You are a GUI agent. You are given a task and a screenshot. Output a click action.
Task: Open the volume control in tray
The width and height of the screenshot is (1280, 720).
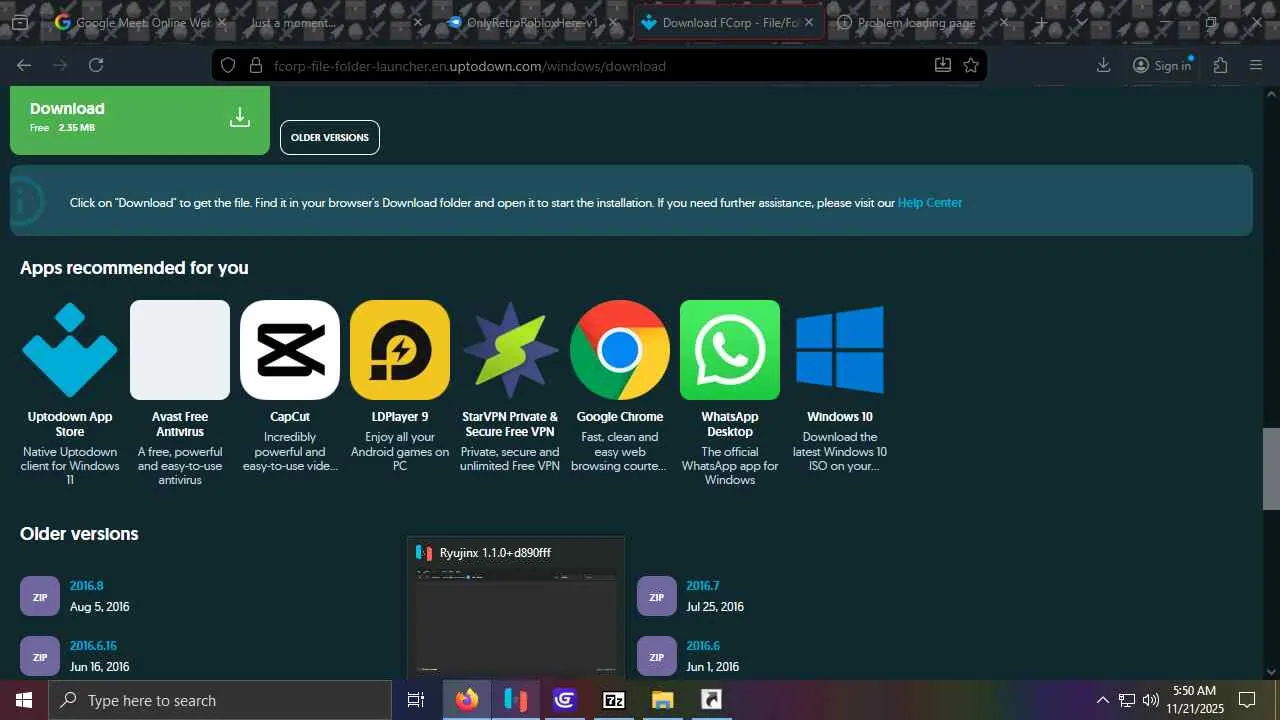[1151, 700]
